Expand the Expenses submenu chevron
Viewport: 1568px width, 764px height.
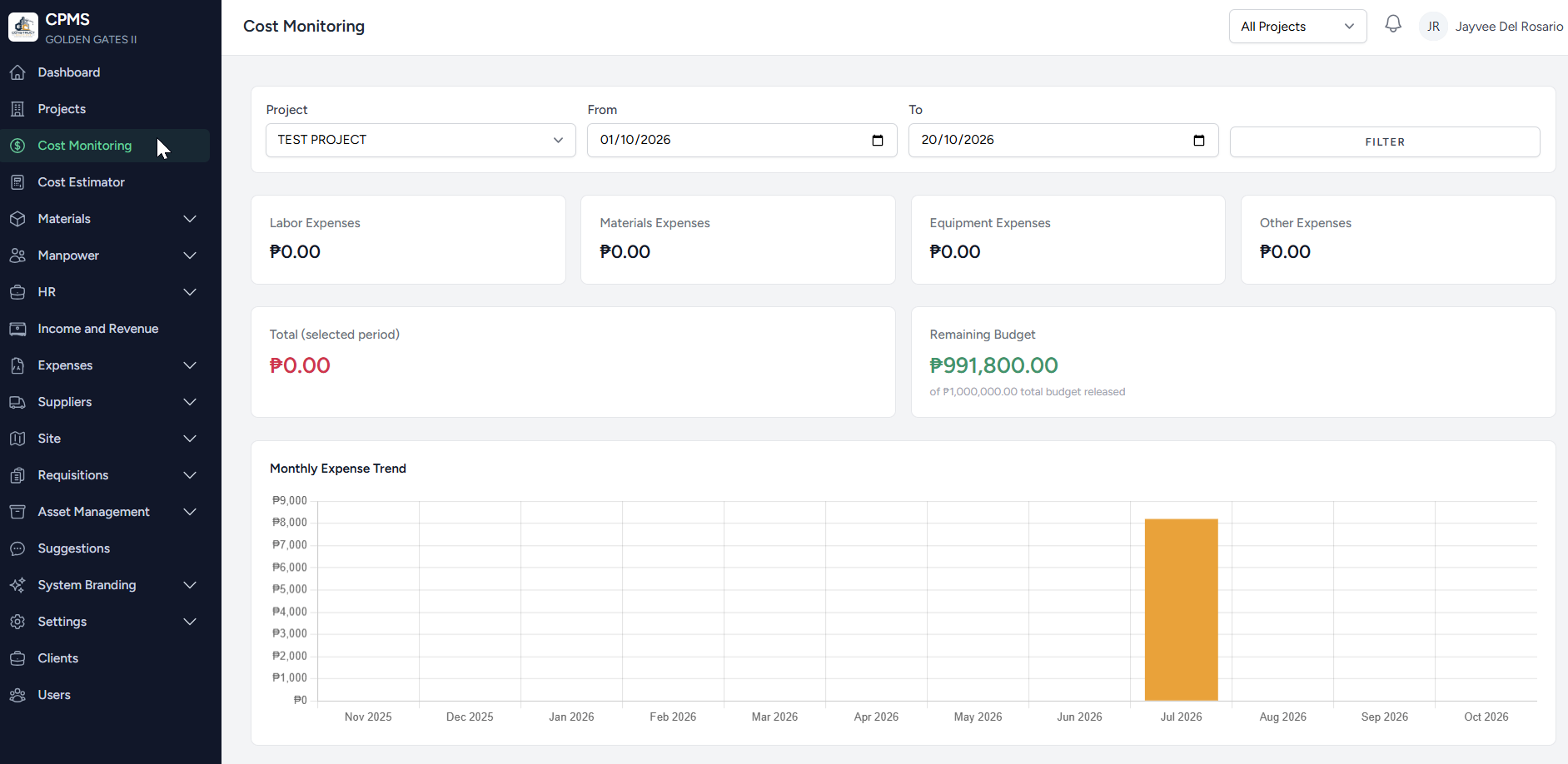coord(190,365)
